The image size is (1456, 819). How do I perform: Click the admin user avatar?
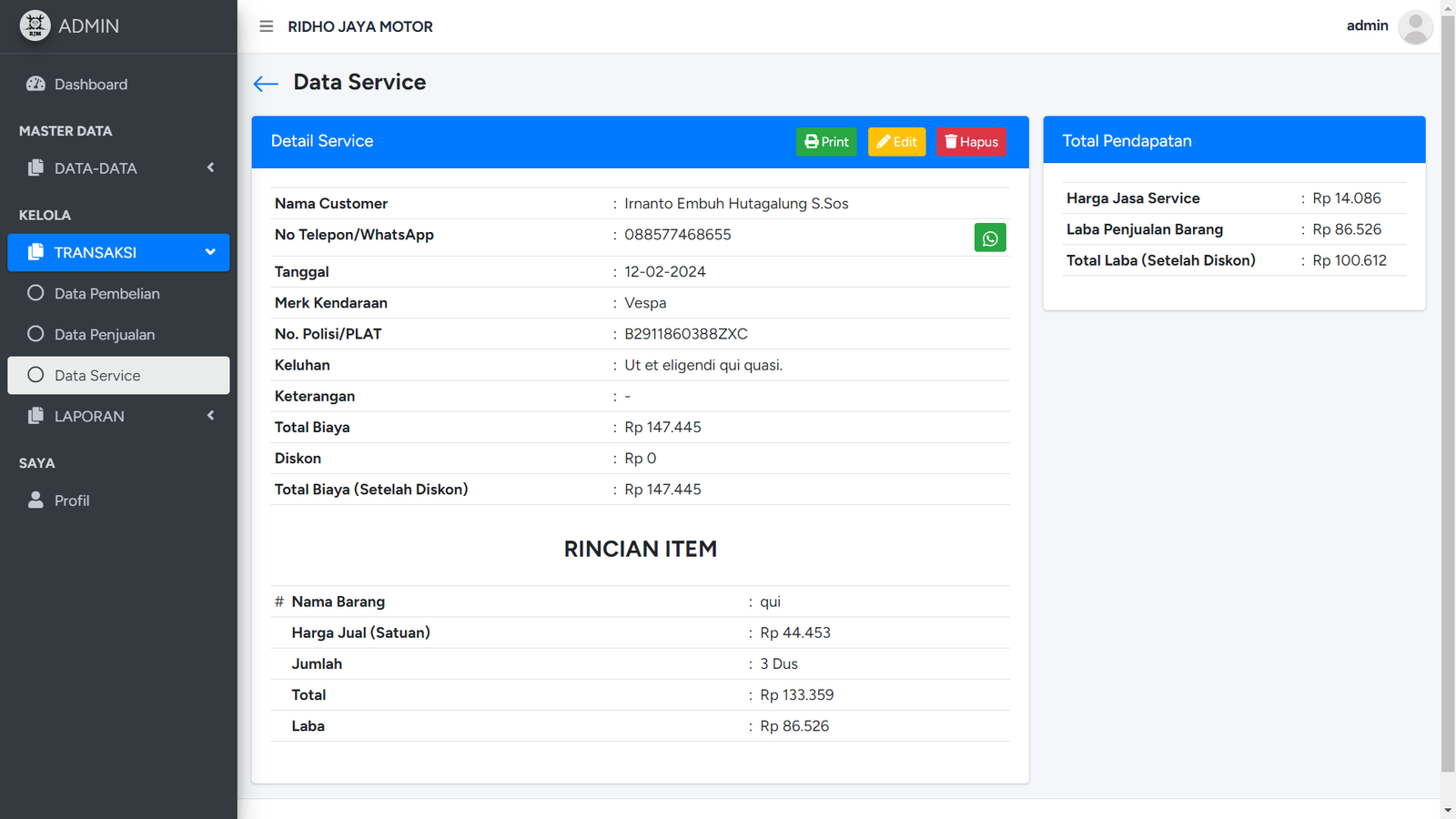point(1414,26)
